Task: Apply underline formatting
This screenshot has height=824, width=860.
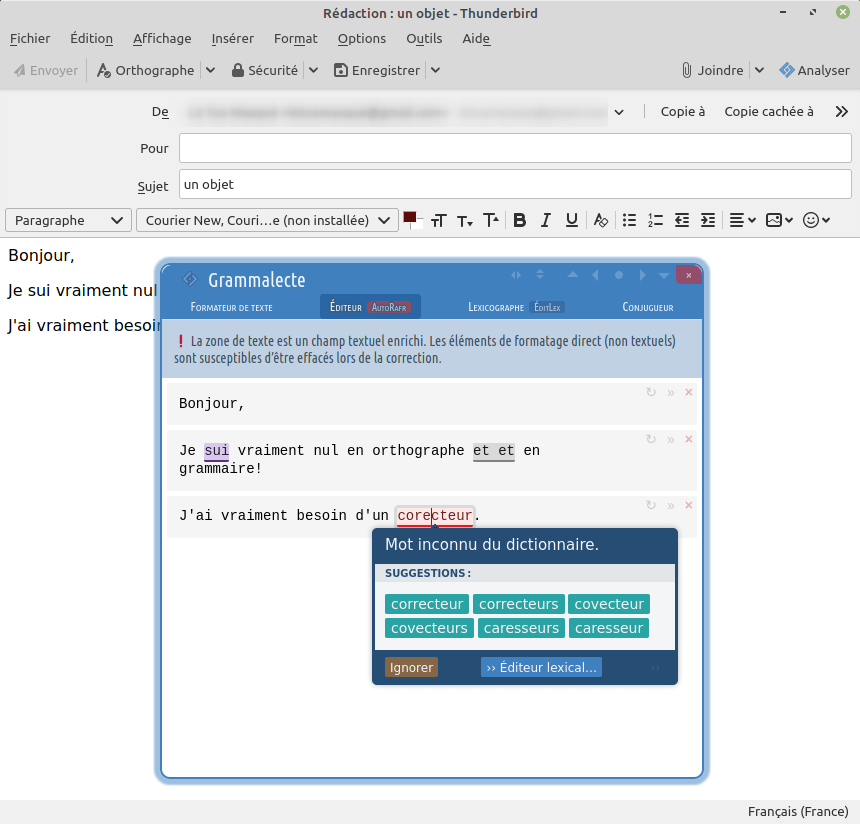Action: click(572, 221)
